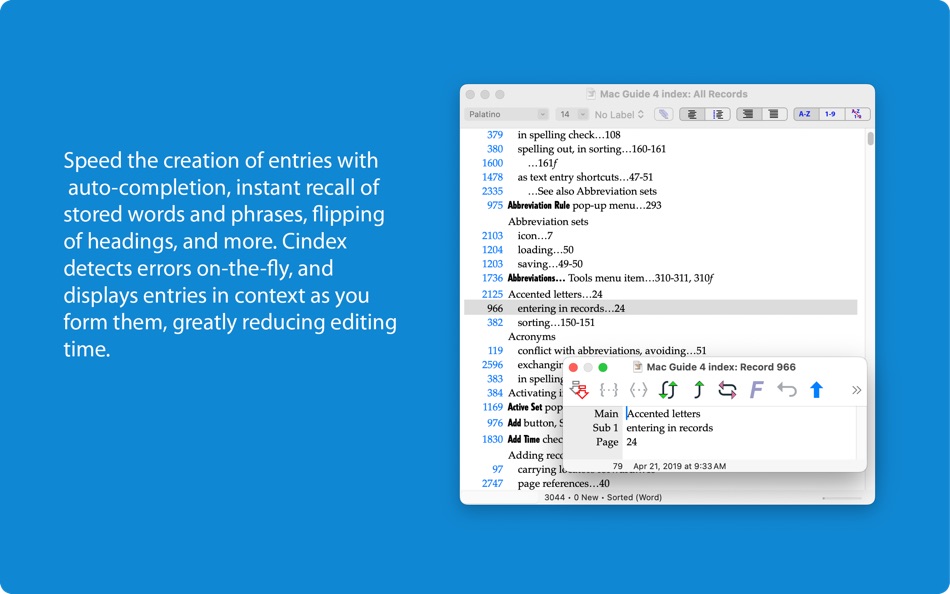Select the numbered-lines view toggle in All Records toolbar
The image size is (950, 594).
[718, 114]
